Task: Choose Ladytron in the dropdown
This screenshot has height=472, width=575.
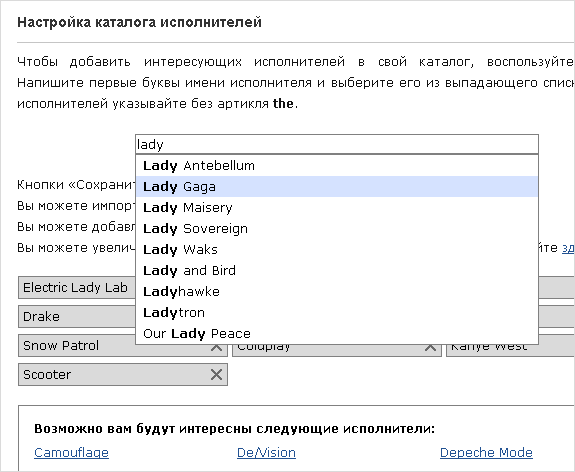Action: click(337, 312)
